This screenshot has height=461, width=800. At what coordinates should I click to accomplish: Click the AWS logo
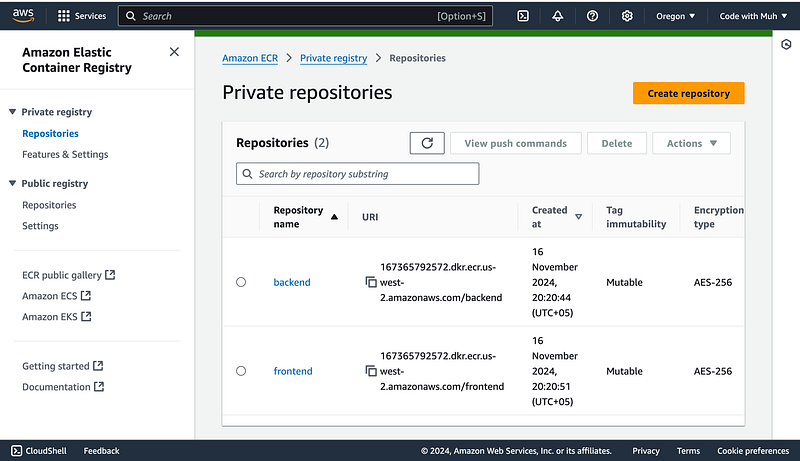(x=22, y=16)
